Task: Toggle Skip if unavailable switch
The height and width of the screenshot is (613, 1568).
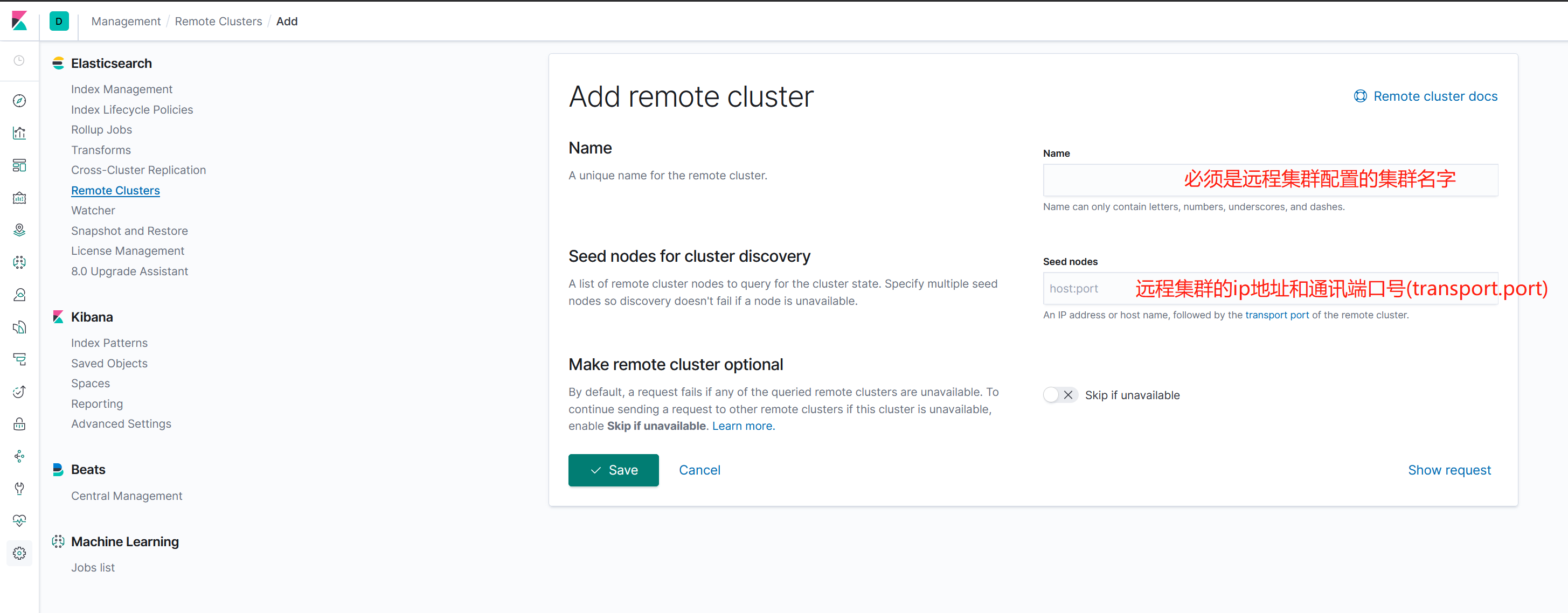Action: pyautogui.click(x=1060, y=395)
